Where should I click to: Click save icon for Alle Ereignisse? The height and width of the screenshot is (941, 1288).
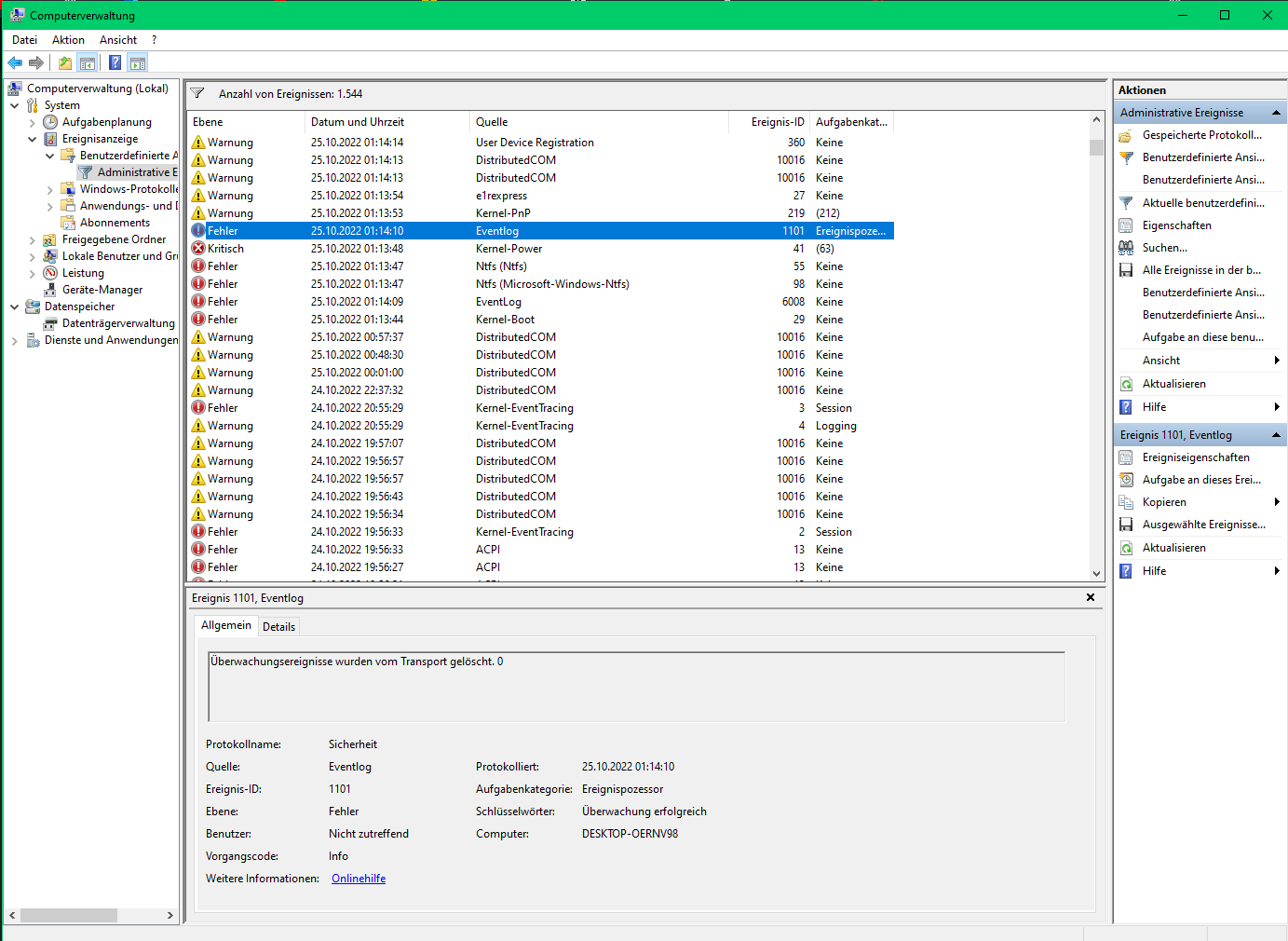(x=1126, y=270)
